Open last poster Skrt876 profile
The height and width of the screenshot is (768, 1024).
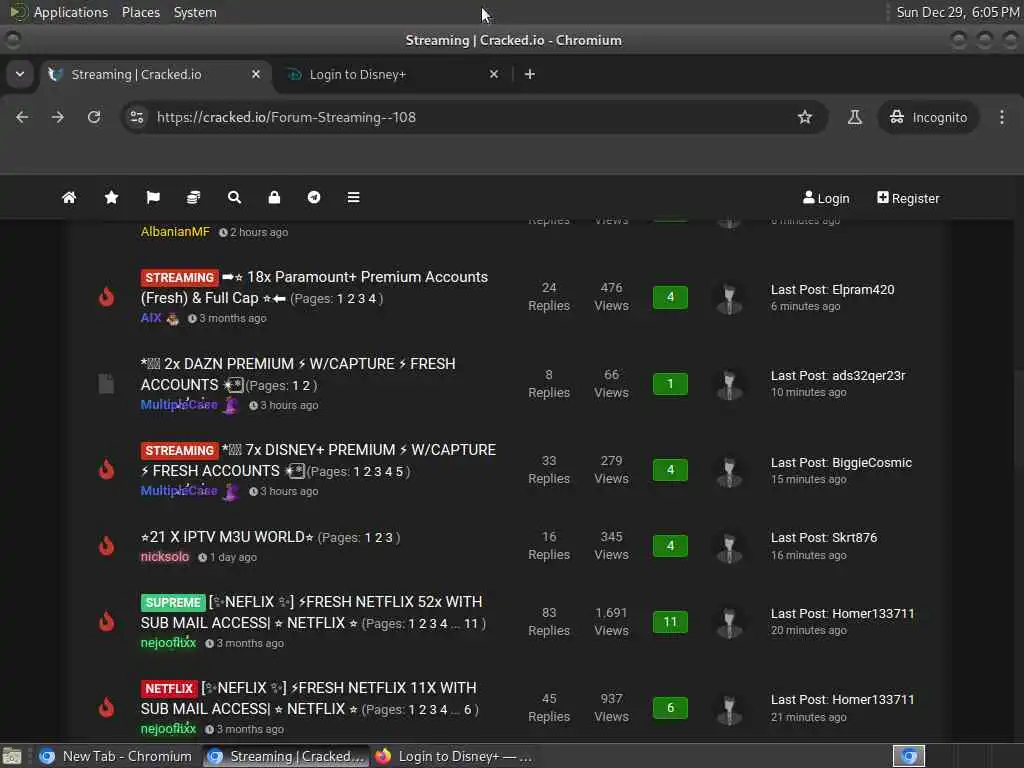(x=854, y=537)
